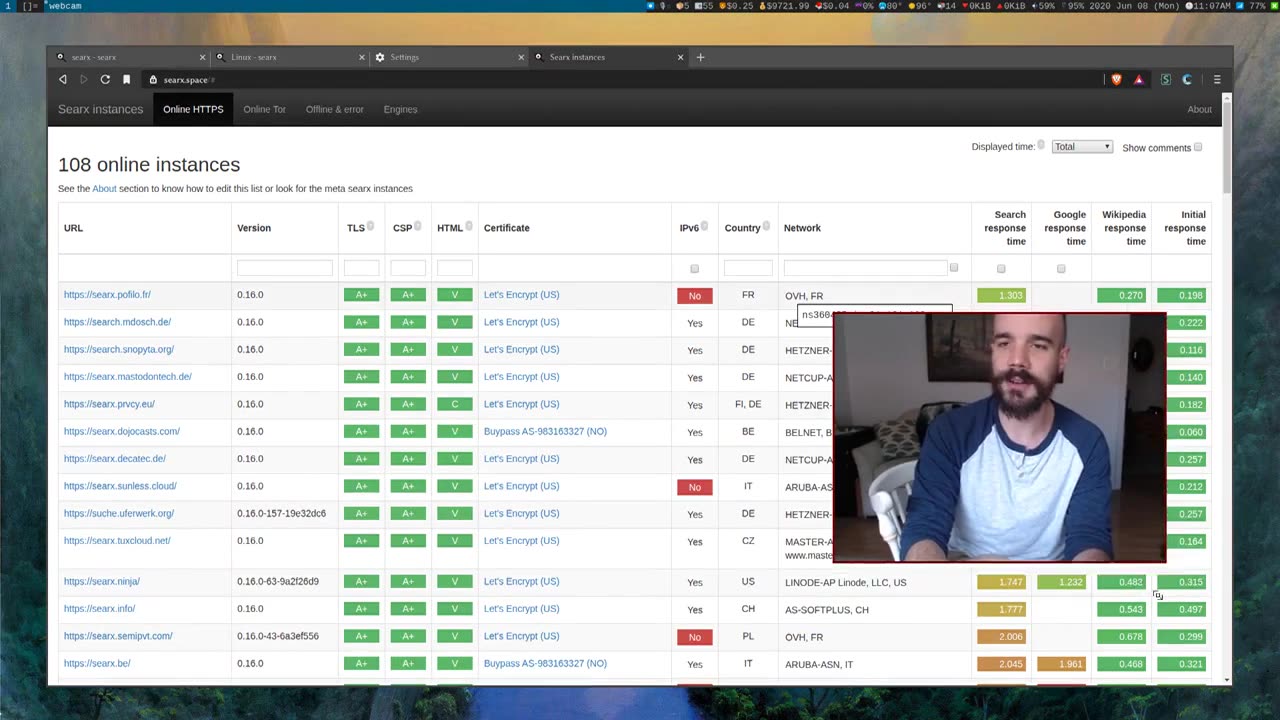The width and height of the screenshot is (1280, 720).
Task: Open the https://searx.pofilo.fr/ link
Action: (x=107, y=295)
